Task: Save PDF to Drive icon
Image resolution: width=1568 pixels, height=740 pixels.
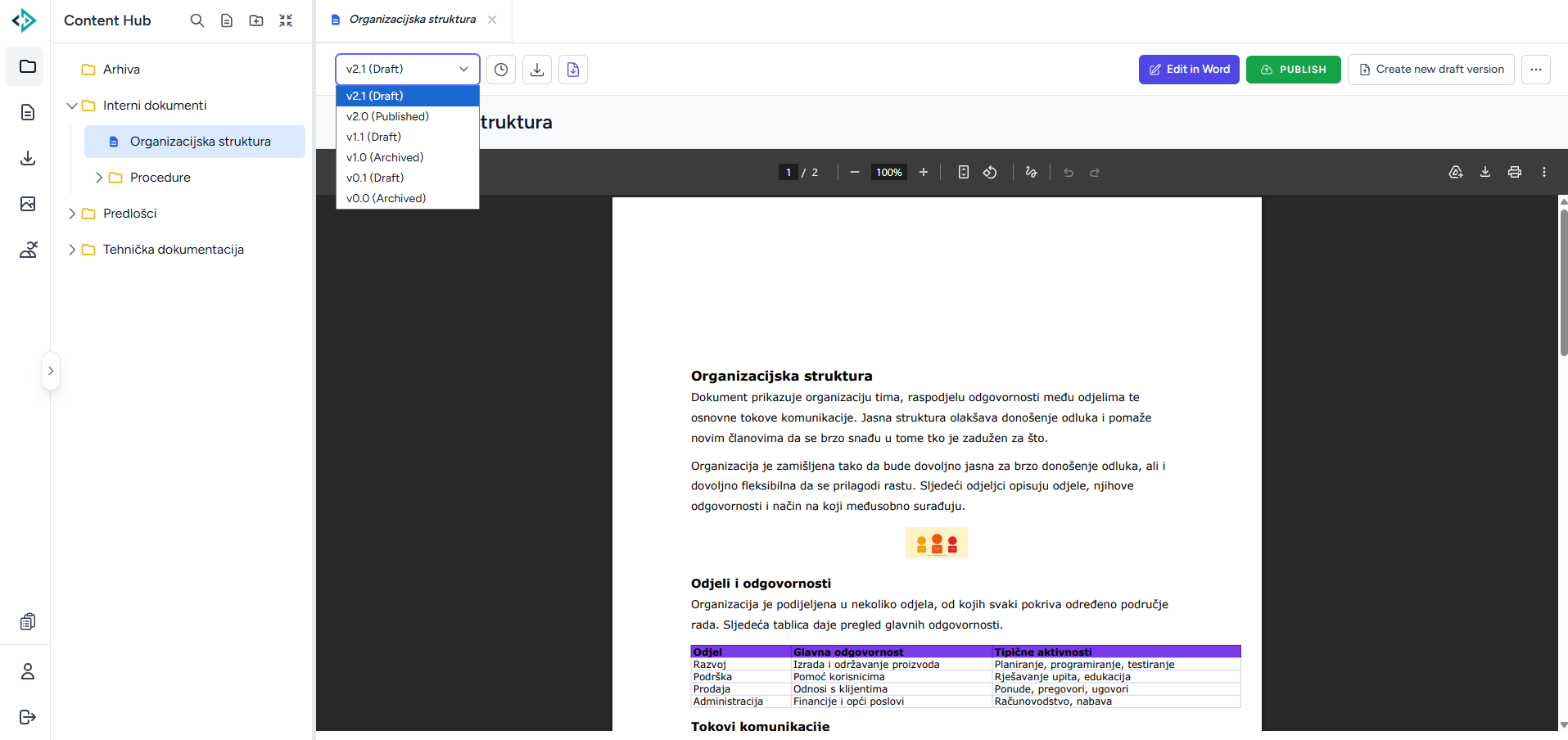Action: click(x=1456, y=172)
